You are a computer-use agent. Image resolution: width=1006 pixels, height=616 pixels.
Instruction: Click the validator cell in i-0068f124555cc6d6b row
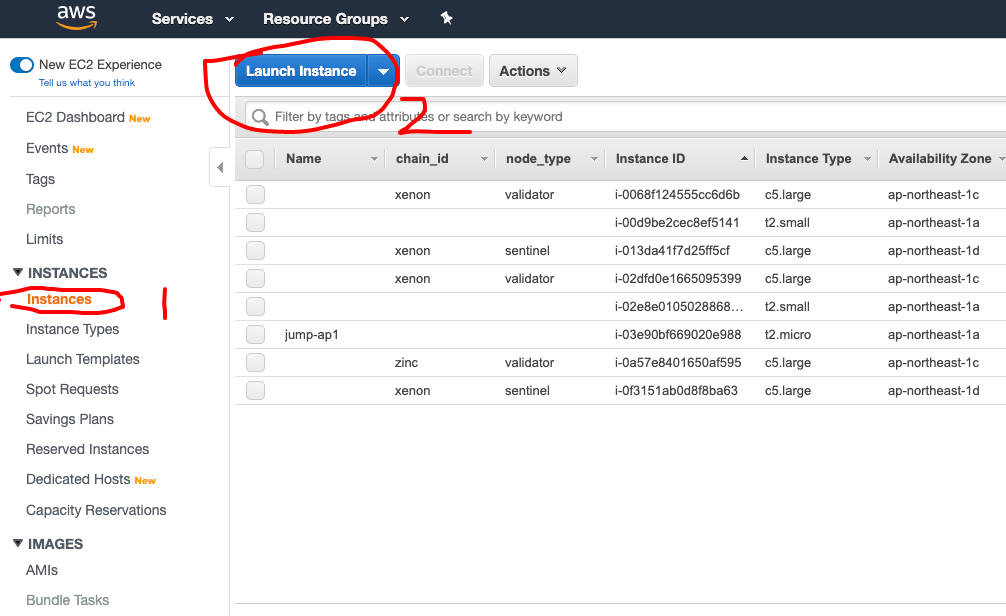tap(529, 194)
